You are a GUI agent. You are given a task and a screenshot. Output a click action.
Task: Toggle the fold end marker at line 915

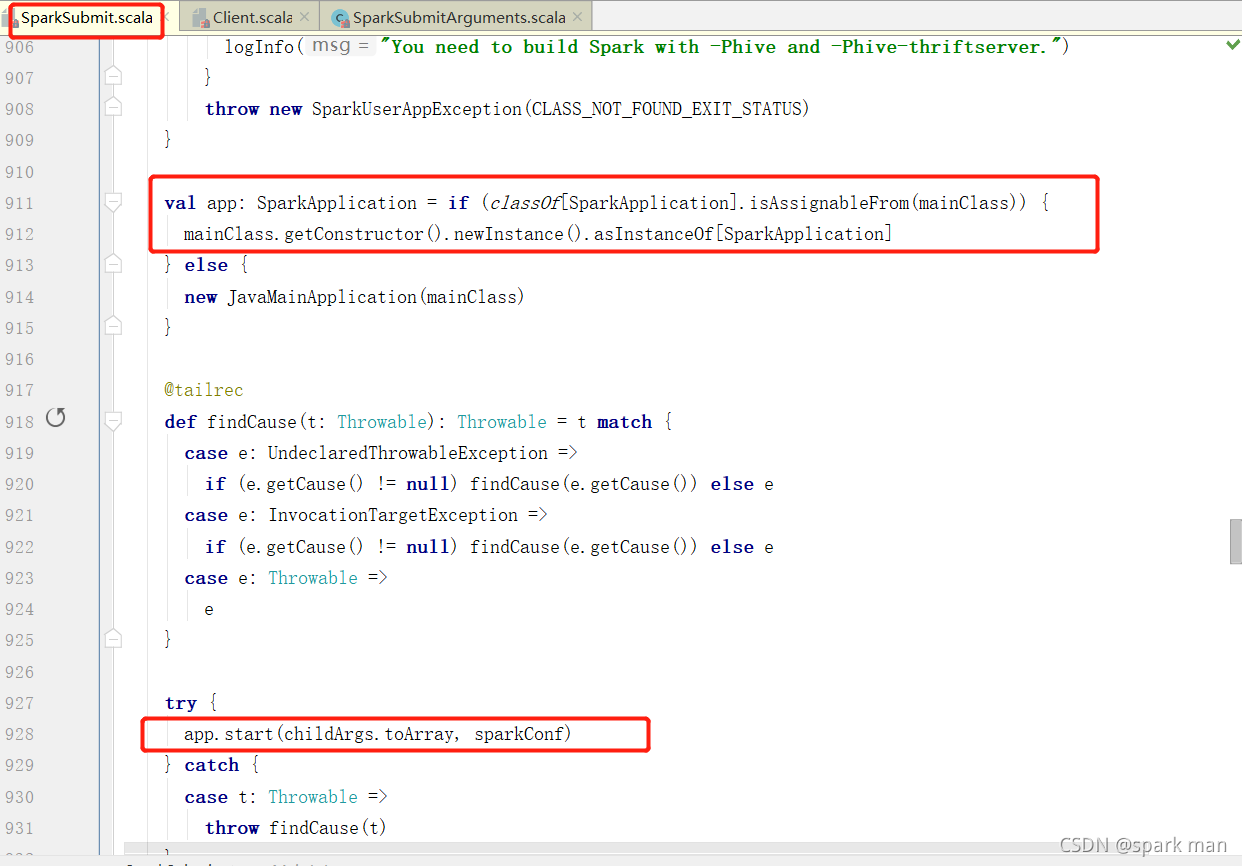[x=113, y=326]
